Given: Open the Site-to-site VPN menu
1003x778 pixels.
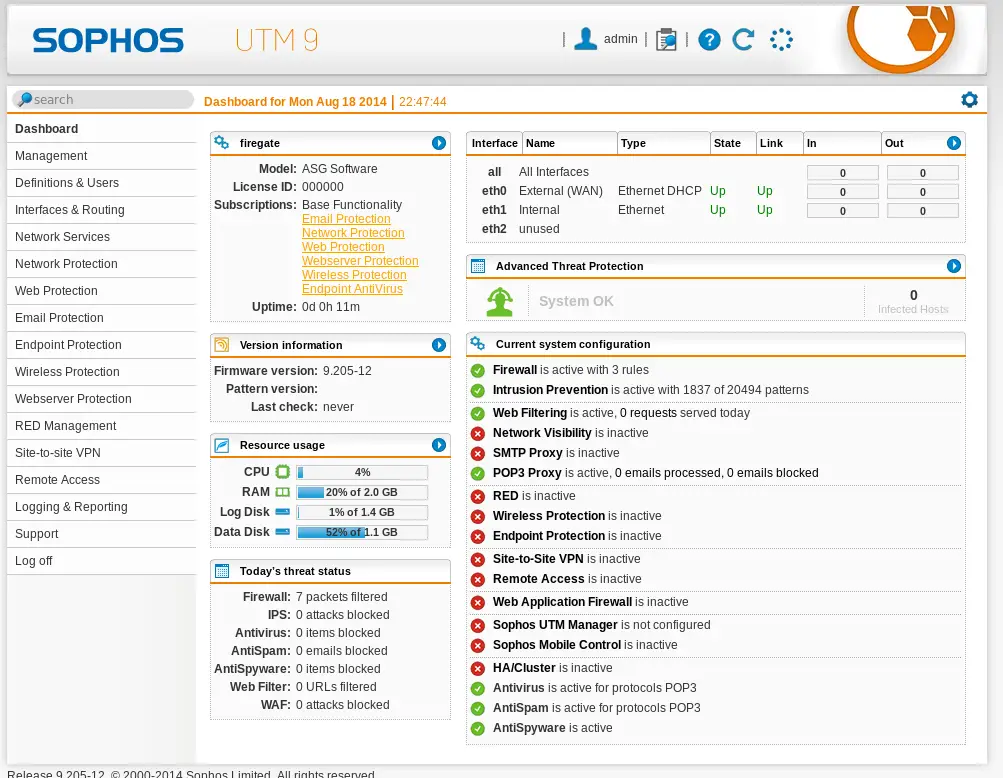Looking at the screenshot, I should 101,452.
